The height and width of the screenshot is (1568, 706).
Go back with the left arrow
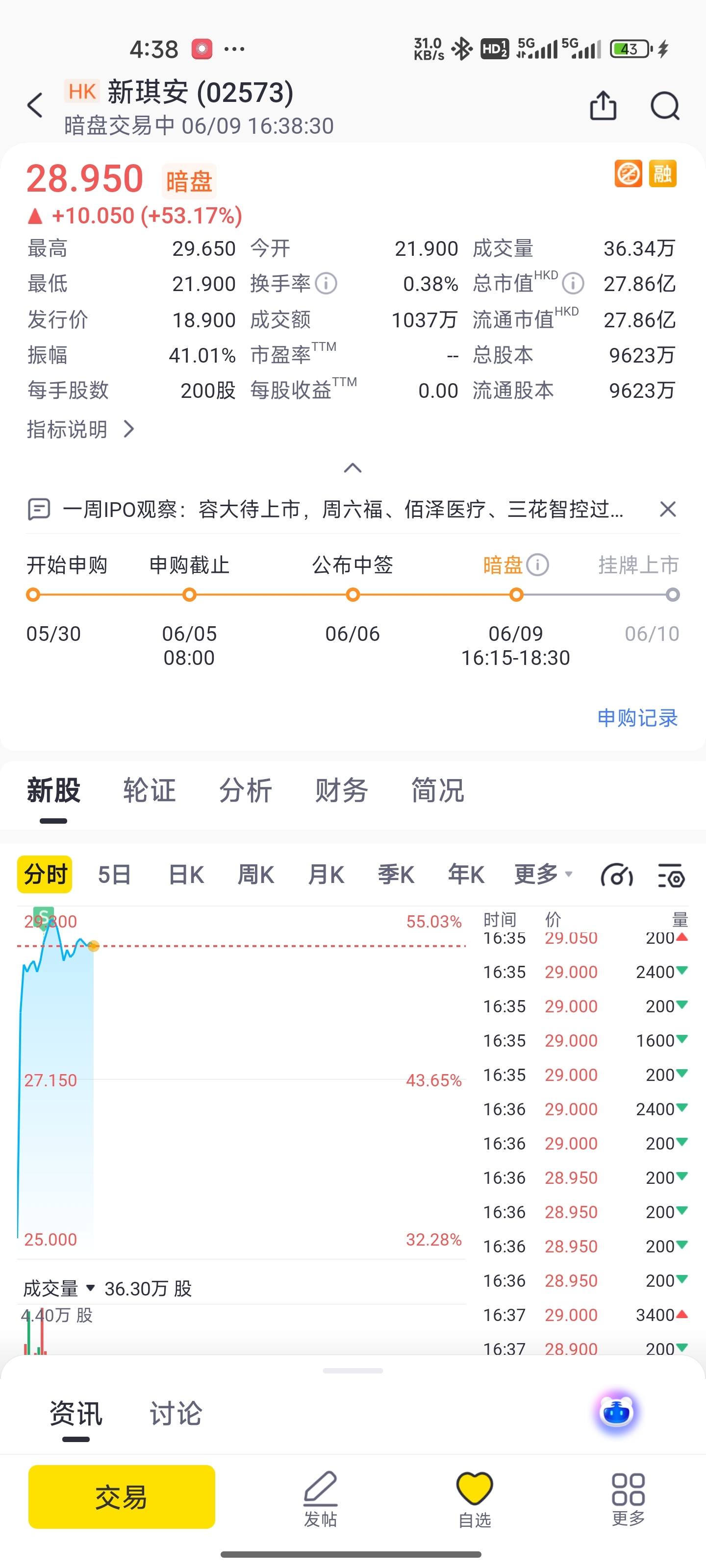[35, 105]
